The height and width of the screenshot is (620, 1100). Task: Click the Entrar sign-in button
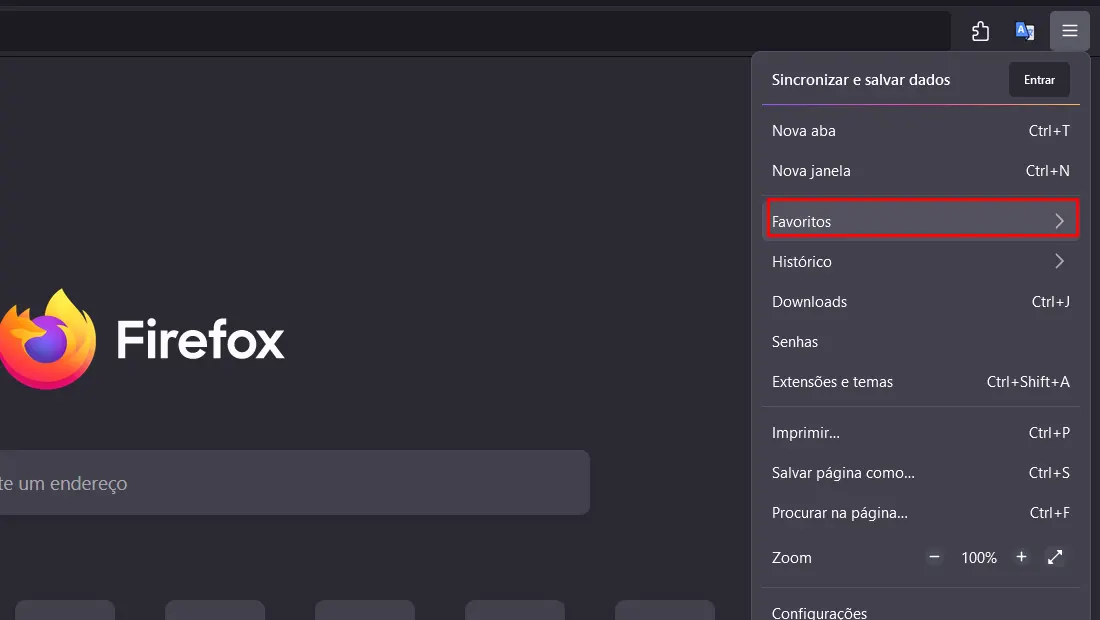pos(1039,80)
